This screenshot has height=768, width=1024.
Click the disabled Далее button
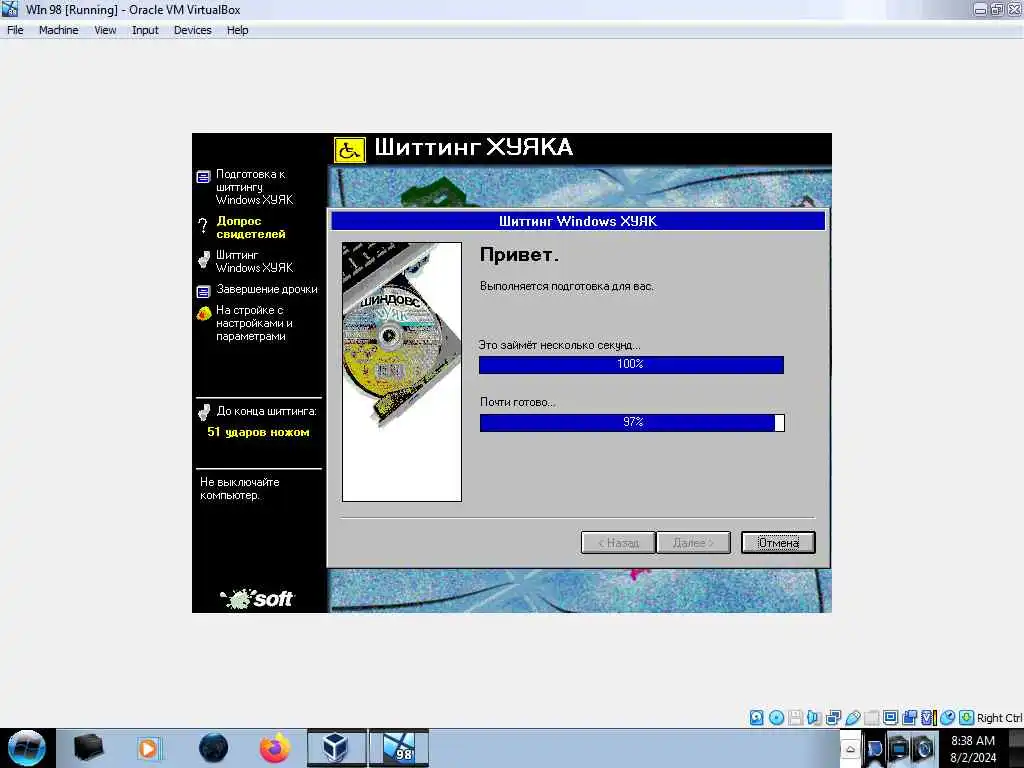pos(693,543)
